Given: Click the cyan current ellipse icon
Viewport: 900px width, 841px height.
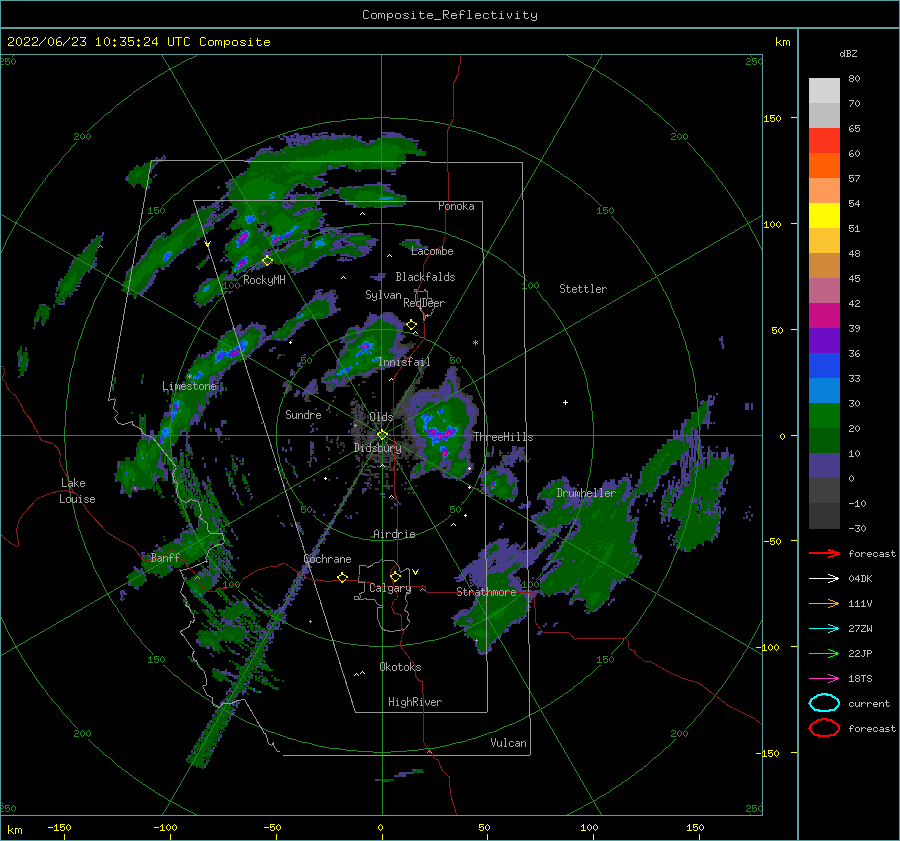Looking at the screenshot, I should (824, 703).
